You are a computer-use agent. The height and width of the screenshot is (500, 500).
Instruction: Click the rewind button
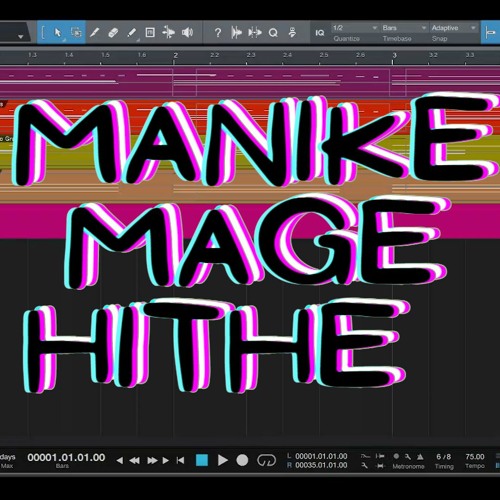pos(134,461)
